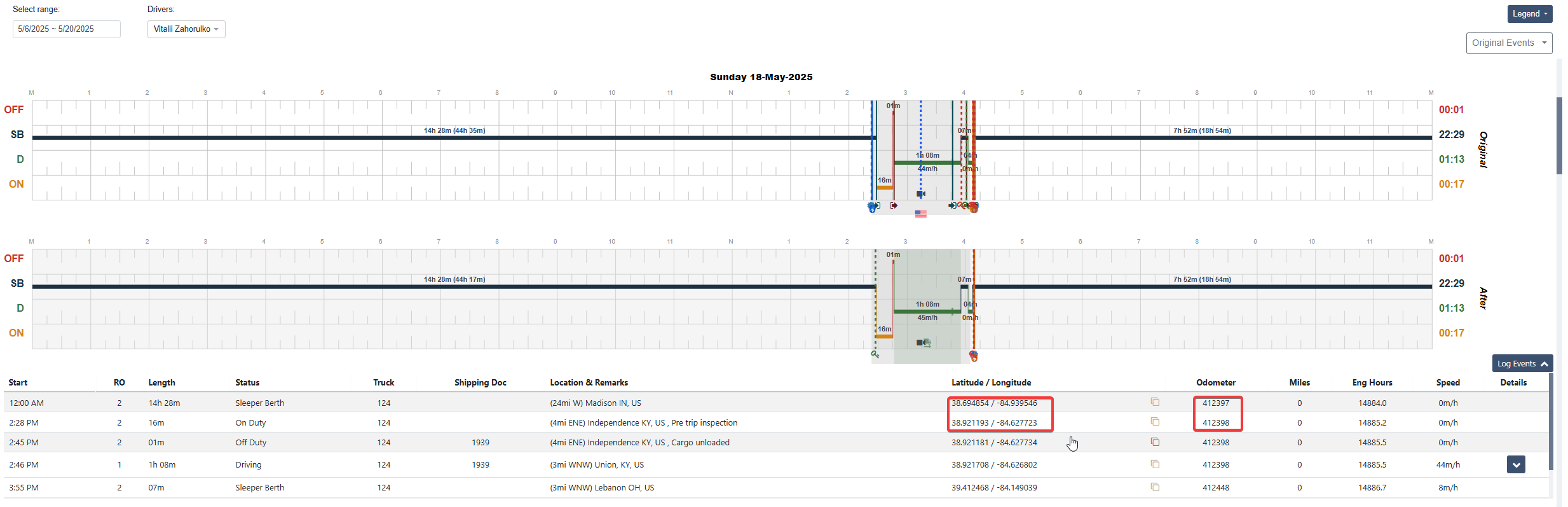
Task: Click the camera icon in the After graph
Action: (920, 342)
